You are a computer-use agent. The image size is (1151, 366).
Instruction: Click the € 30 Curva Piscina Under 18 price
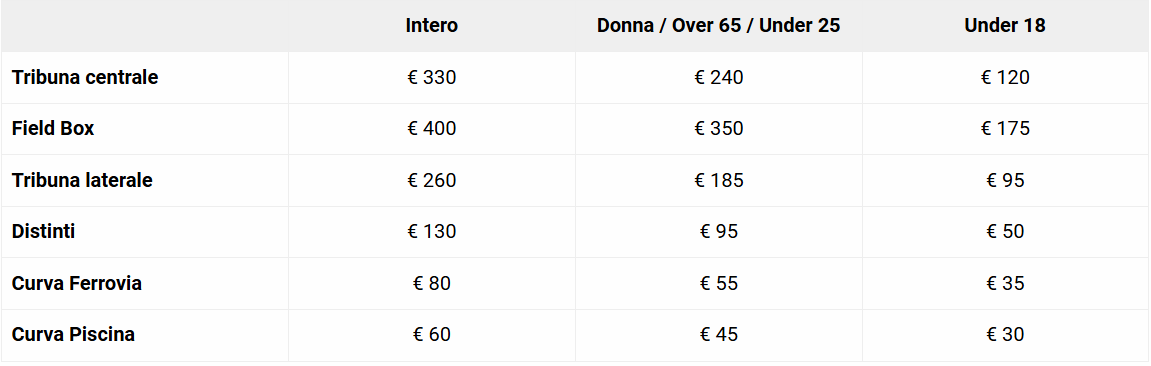pos(1005,334)
